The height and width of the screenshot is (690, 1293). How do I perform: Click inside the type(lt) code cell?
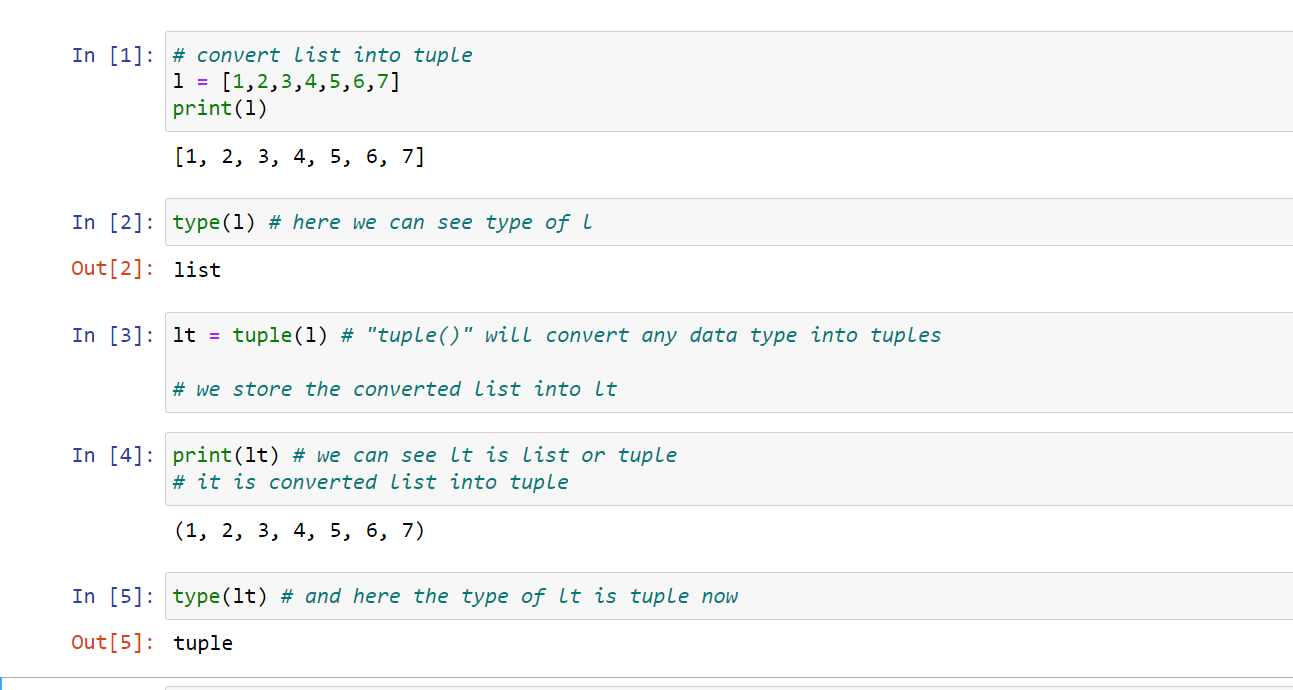tap(729, 596)
